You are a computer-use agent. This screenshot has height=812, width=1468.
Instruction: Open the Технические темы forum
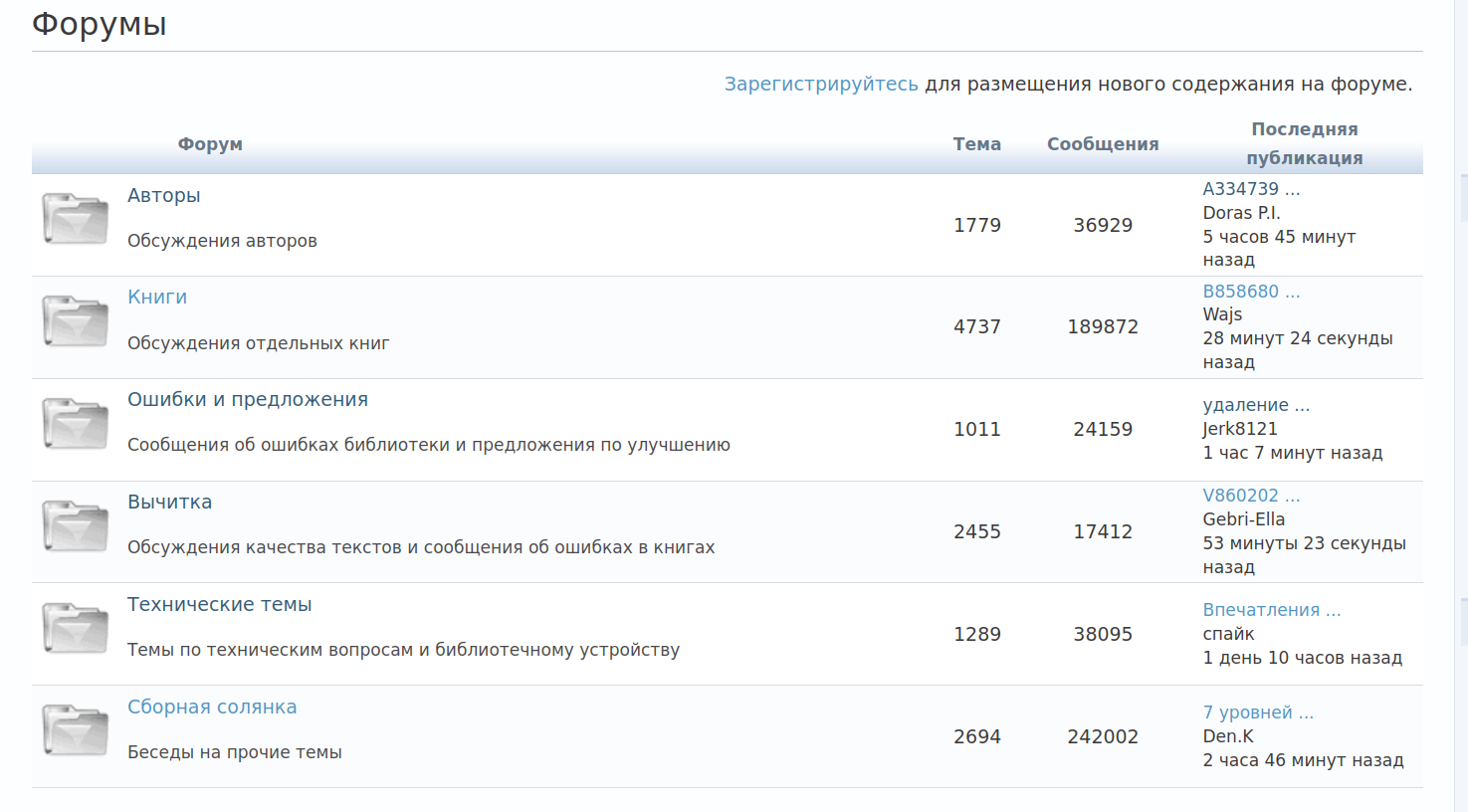pos(219,605)
